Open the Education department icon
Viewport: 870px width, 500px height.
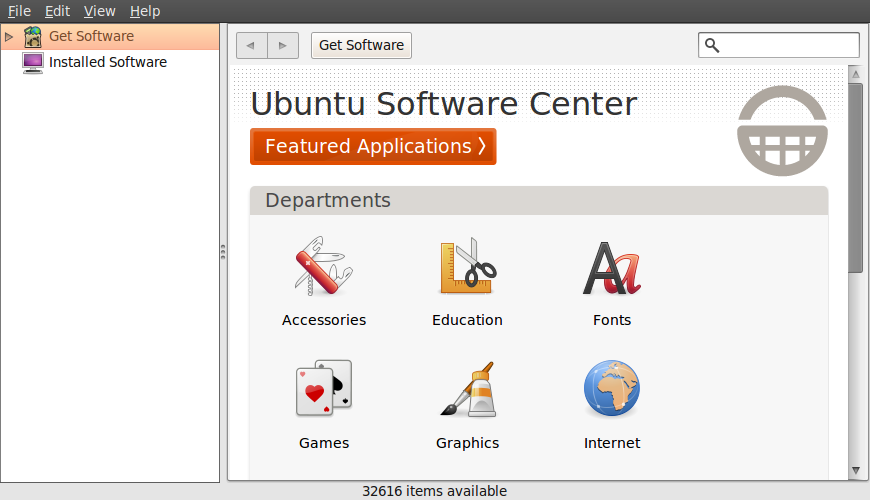pos(467,267)
